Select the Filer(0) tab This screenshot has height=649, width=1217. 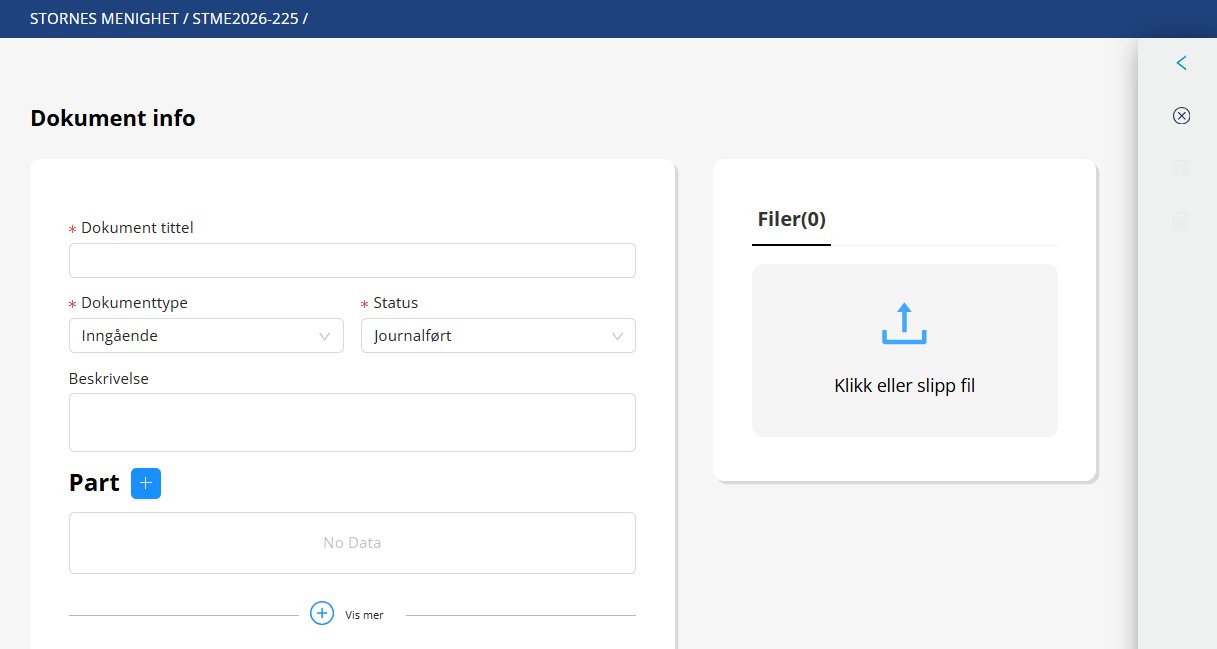point(791,220)
